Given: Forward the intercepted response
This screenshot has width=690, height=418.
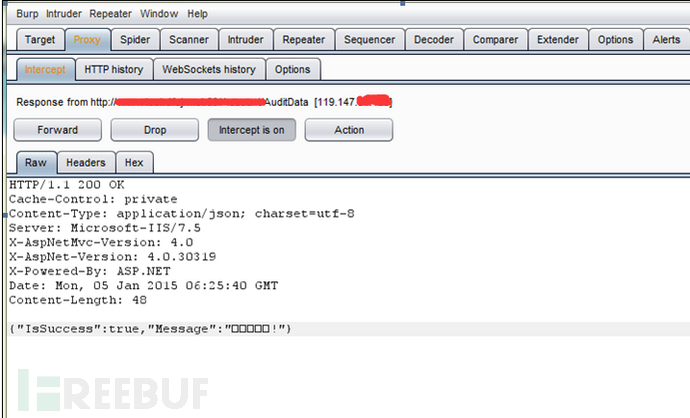Looking at the screenshot, I should coord(58,130).
